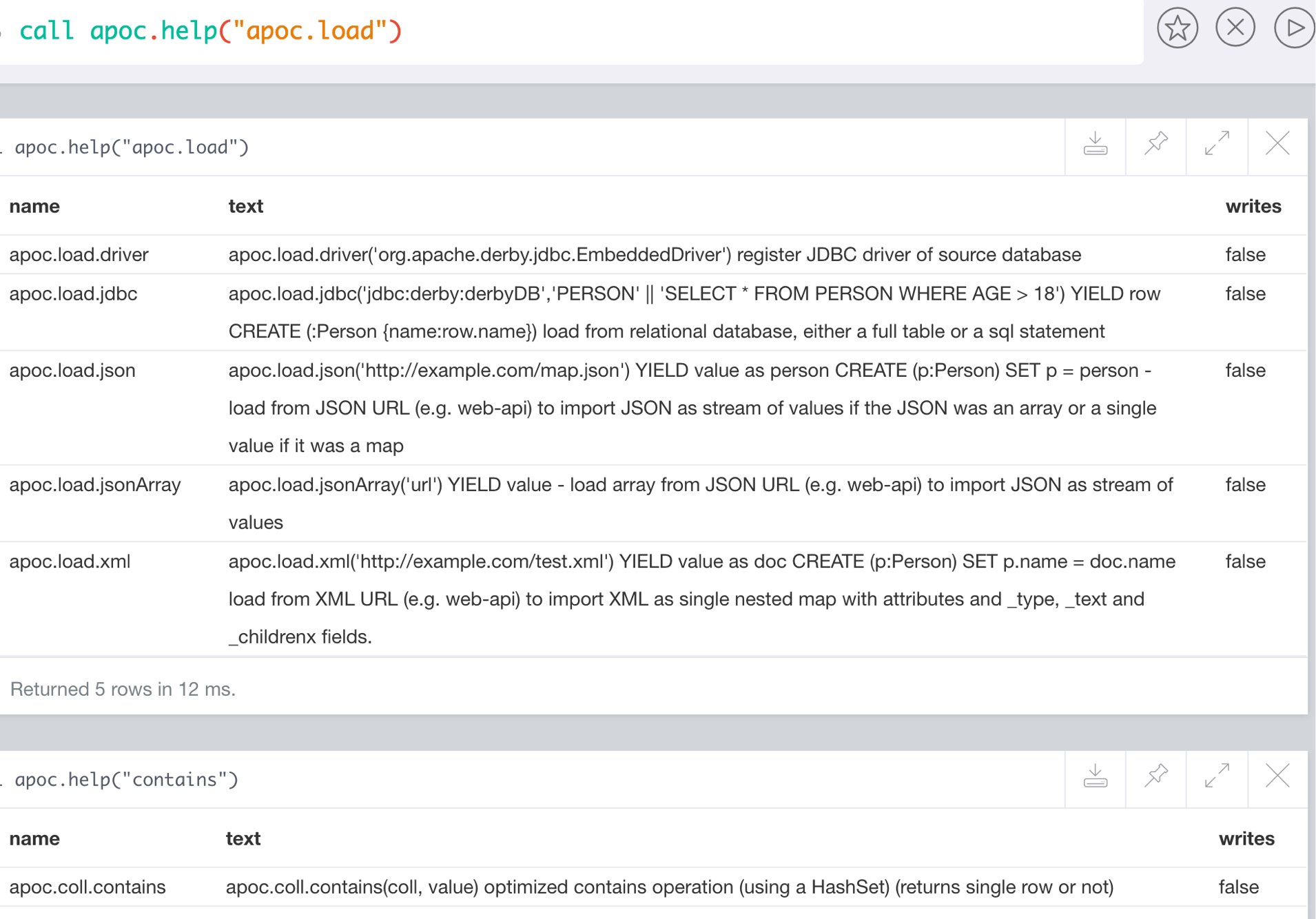Save query as favorite with star icon
The width and height of the screenshot is (1316, 919).
pos(1177,28)
